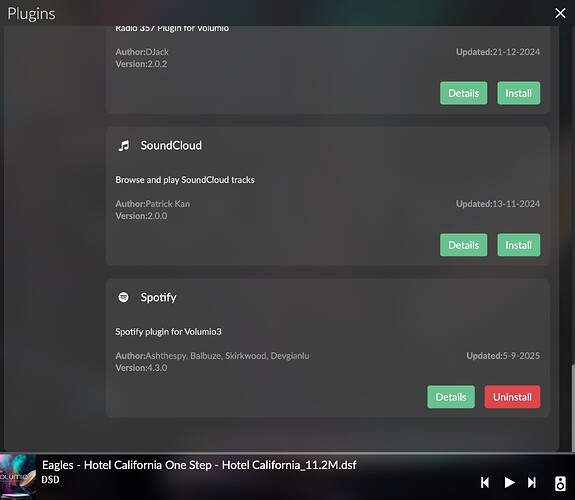Click the playback progress bar above the player
This screenshot has width=575, height=500.
tap(288, 453)
